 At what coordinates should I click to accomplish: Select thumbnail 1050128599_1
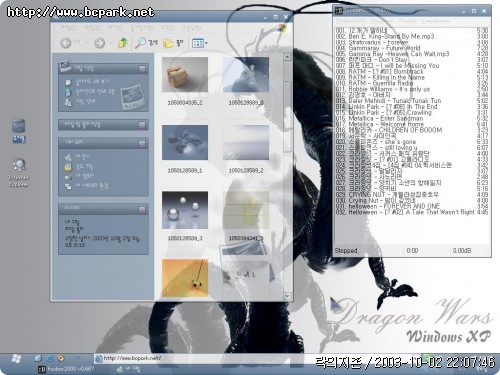pyautogui.click(x=185, y=142)
